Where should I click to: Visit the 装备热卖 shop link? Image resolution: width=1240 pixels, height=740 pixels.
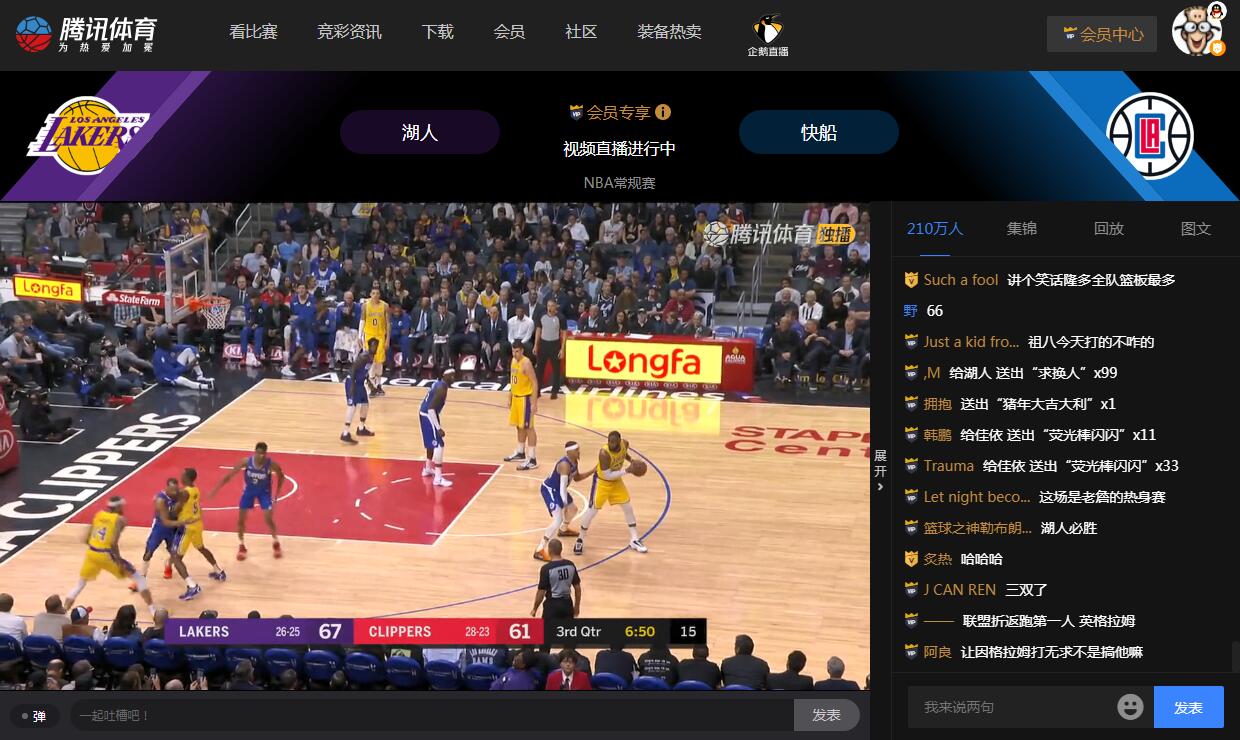click(x=669, y=32)
